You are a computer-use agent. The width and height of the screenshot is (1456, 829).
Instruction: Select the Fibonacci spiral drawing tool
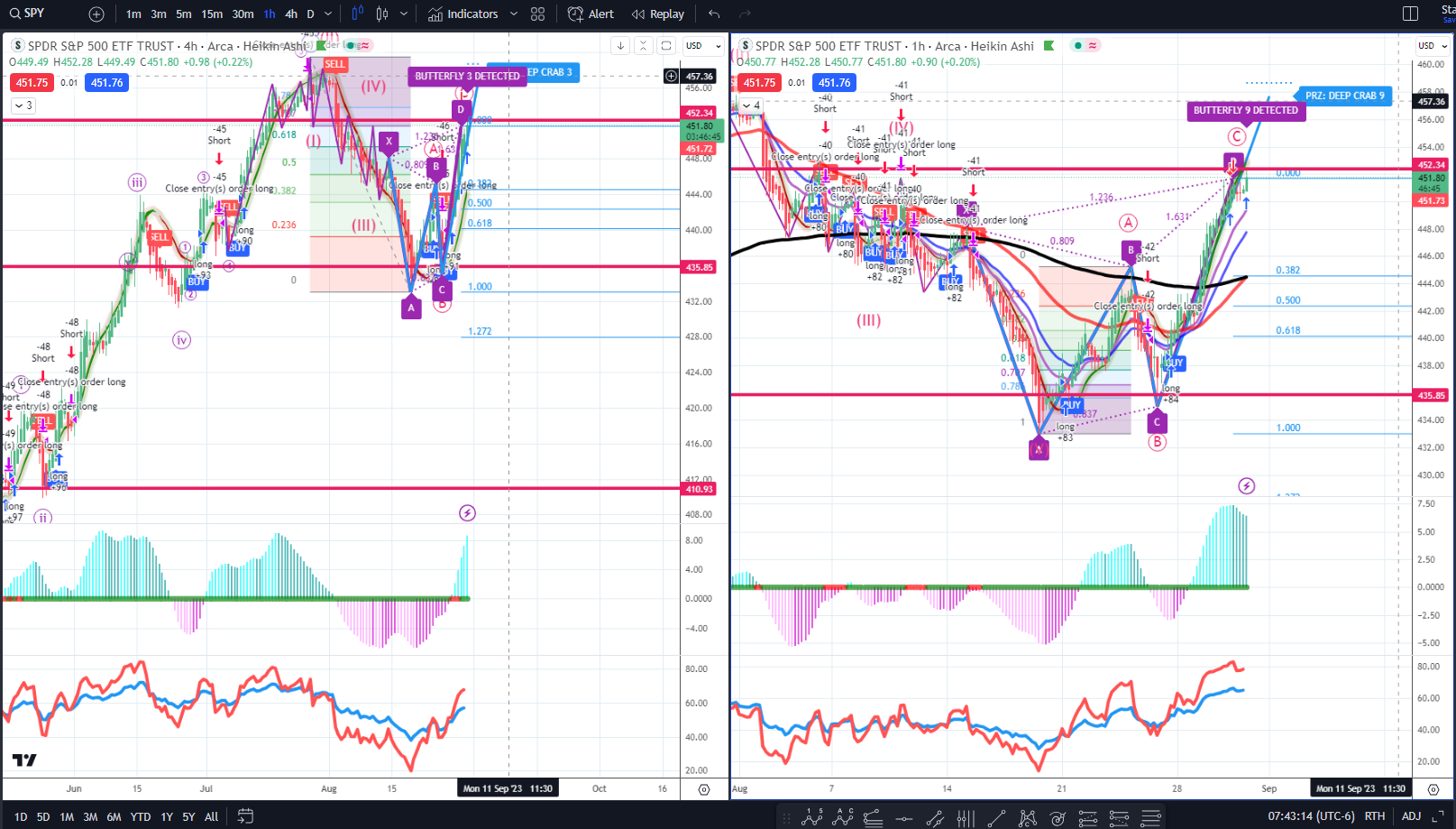tap(1058, 818)
